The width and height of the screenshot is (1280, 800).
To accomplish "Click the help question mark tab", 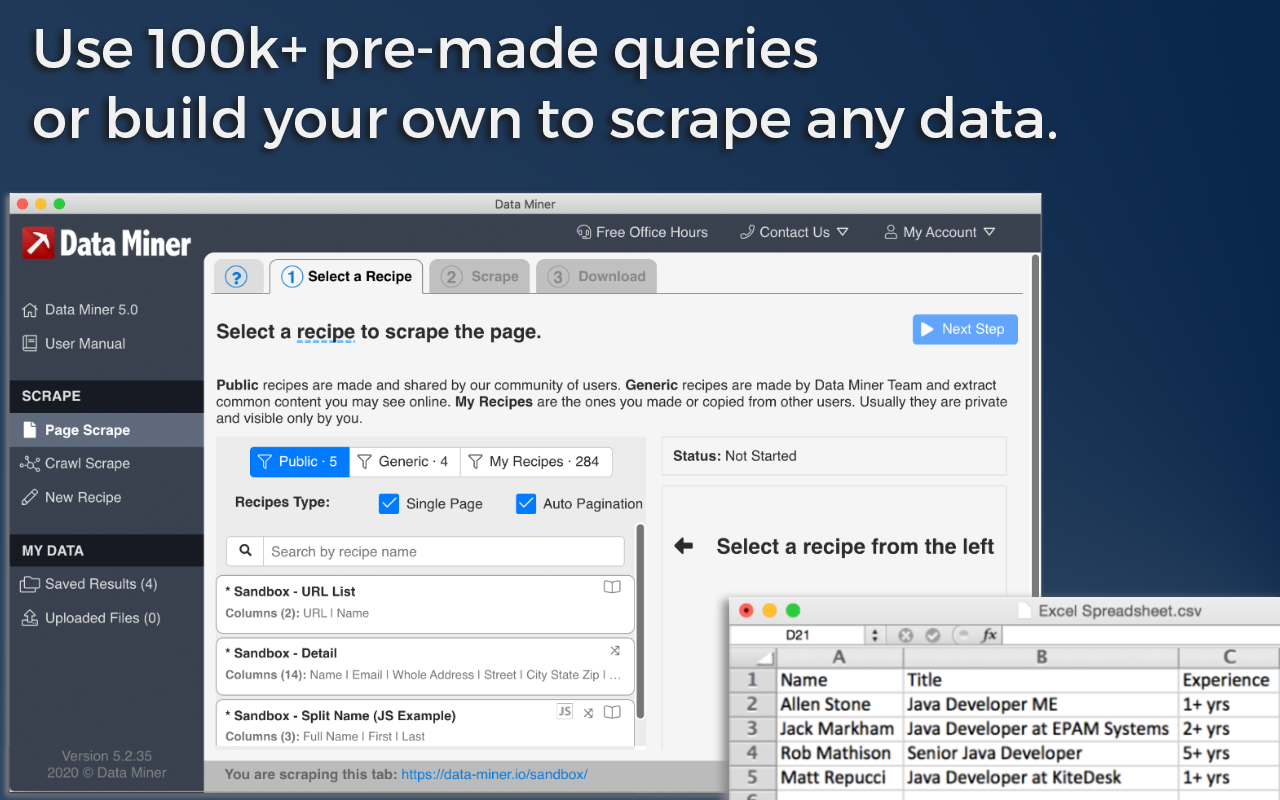I will (x=239, y=277).
